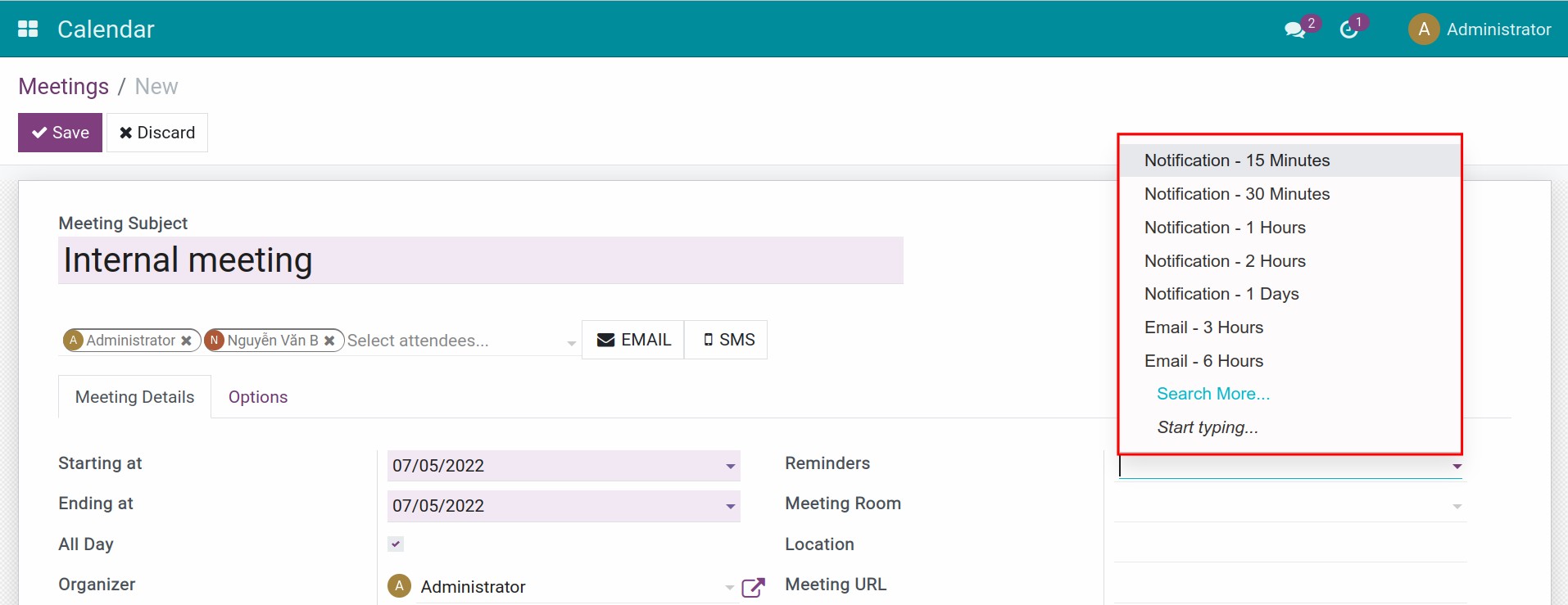Image resolution: width=1568 pixels, height=605 pixels.
Task: Remove Administrator attendee tag
Action: [186, 341]
